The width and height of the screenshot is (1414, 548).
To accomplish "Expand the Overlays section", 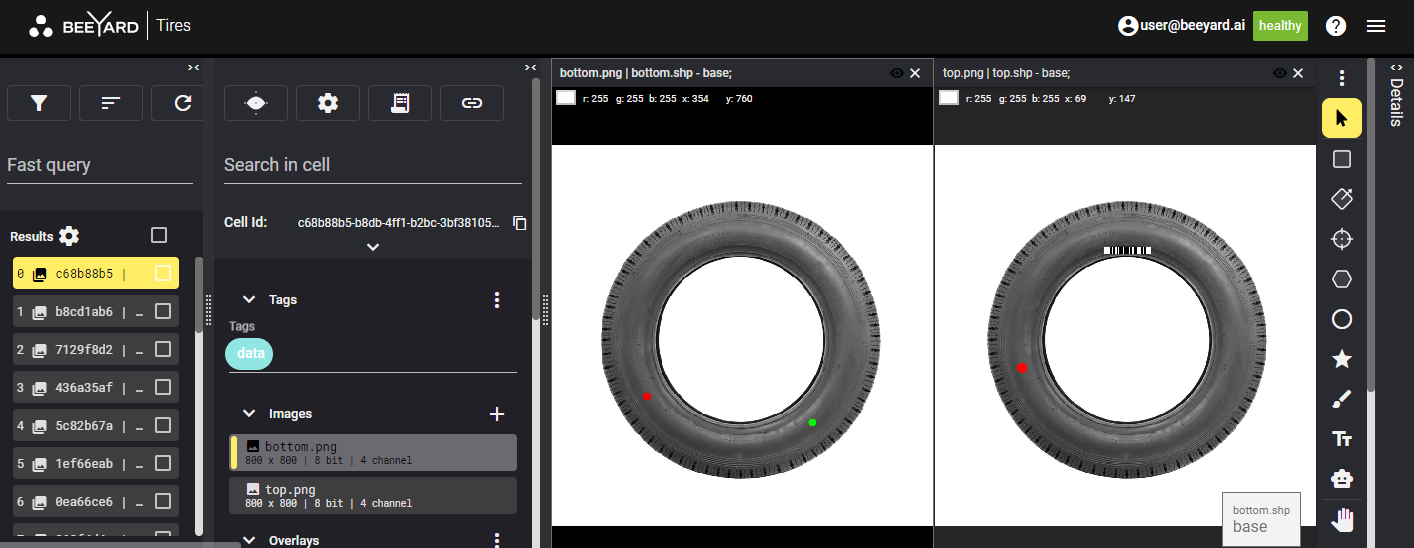I will click(x=249, y=540).
